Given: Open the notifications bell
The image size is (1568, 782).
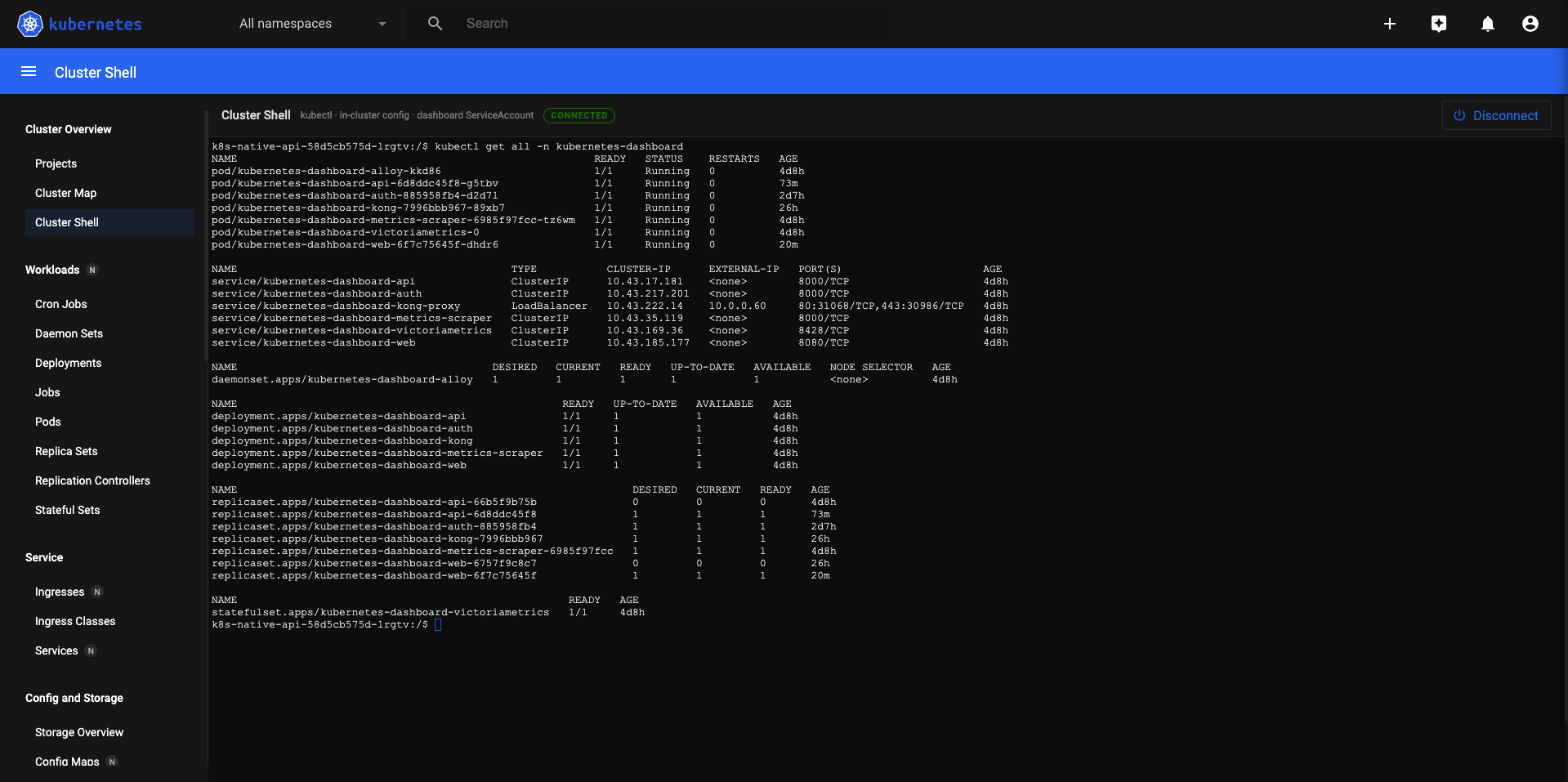Looking at the screenshot, I should [x=1488, y=24].
